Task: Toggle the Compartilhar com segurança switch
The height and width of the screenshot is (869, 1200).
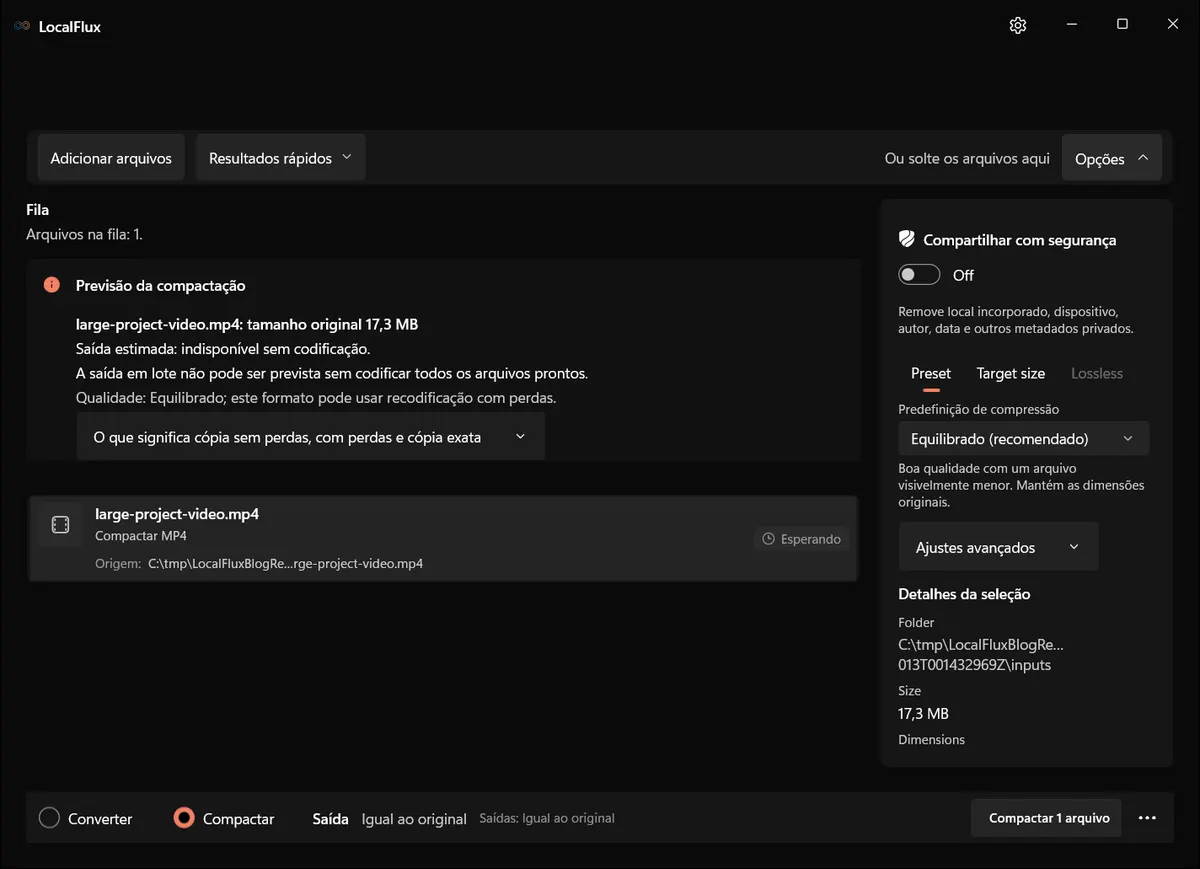Action: (919, 275)
